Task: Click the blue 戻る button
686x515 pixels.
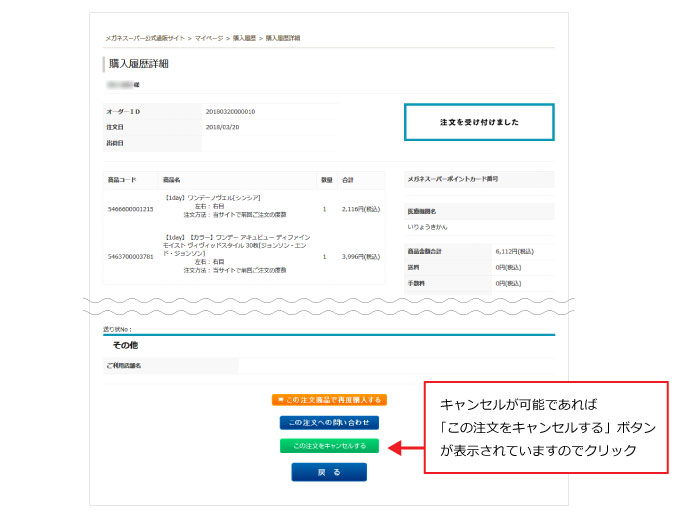Action: pos(329,472)
